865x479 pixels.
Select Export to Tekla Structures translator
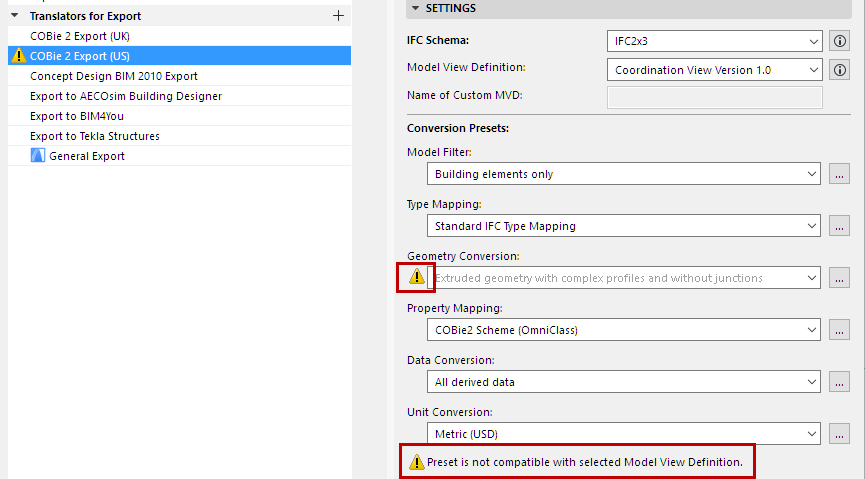click(x=95, y=136)
